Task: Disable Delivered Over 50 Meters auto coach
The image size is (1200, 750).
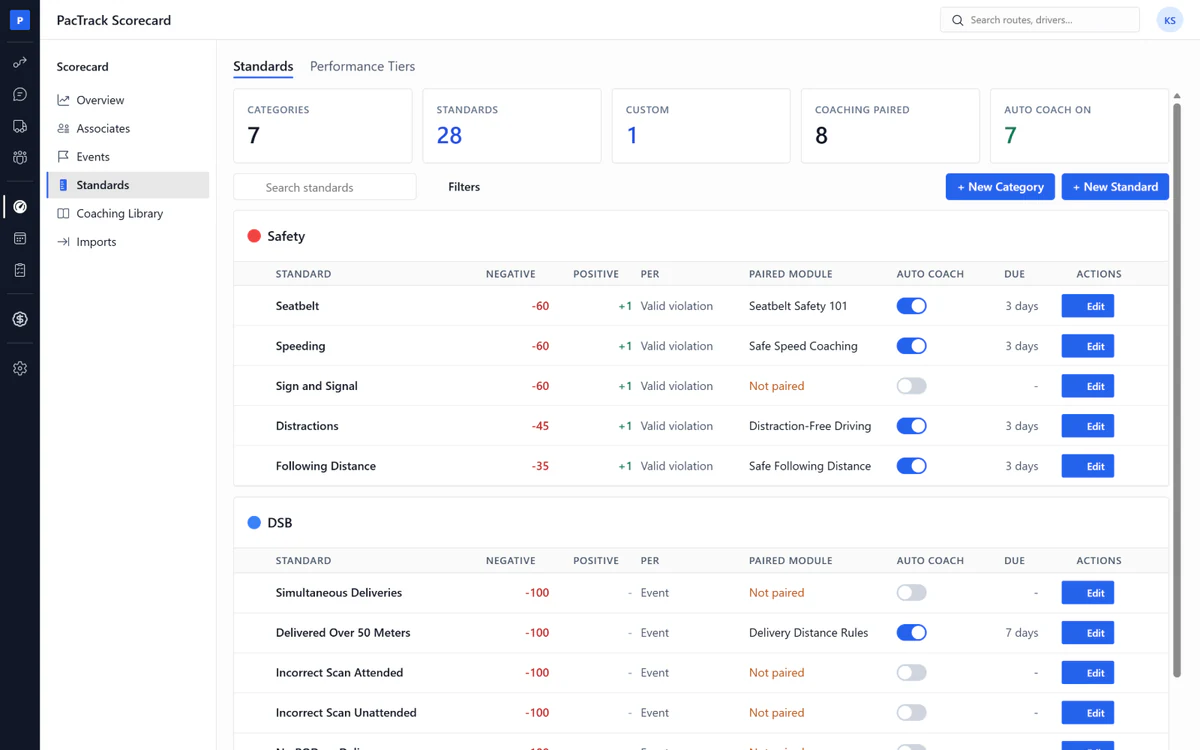Action: tap(911, 633)
